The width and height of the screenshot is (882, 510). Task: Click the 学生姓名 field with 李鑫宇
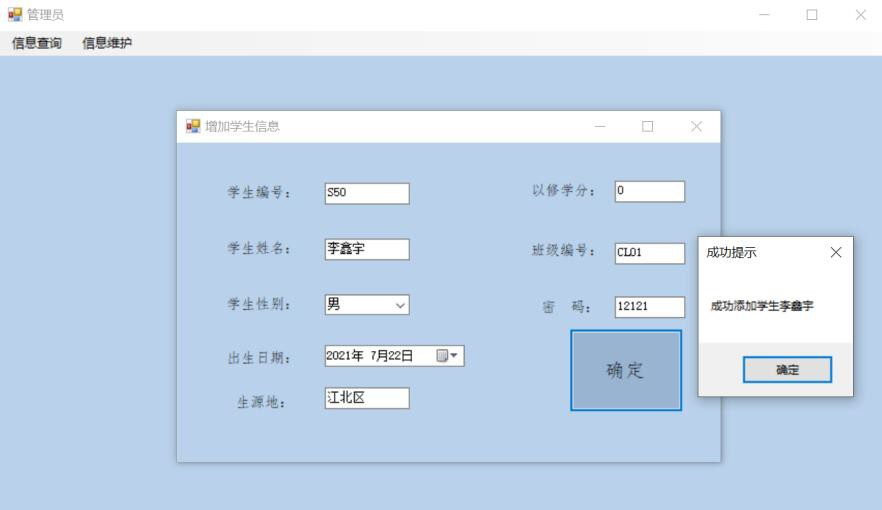point(367,249)
